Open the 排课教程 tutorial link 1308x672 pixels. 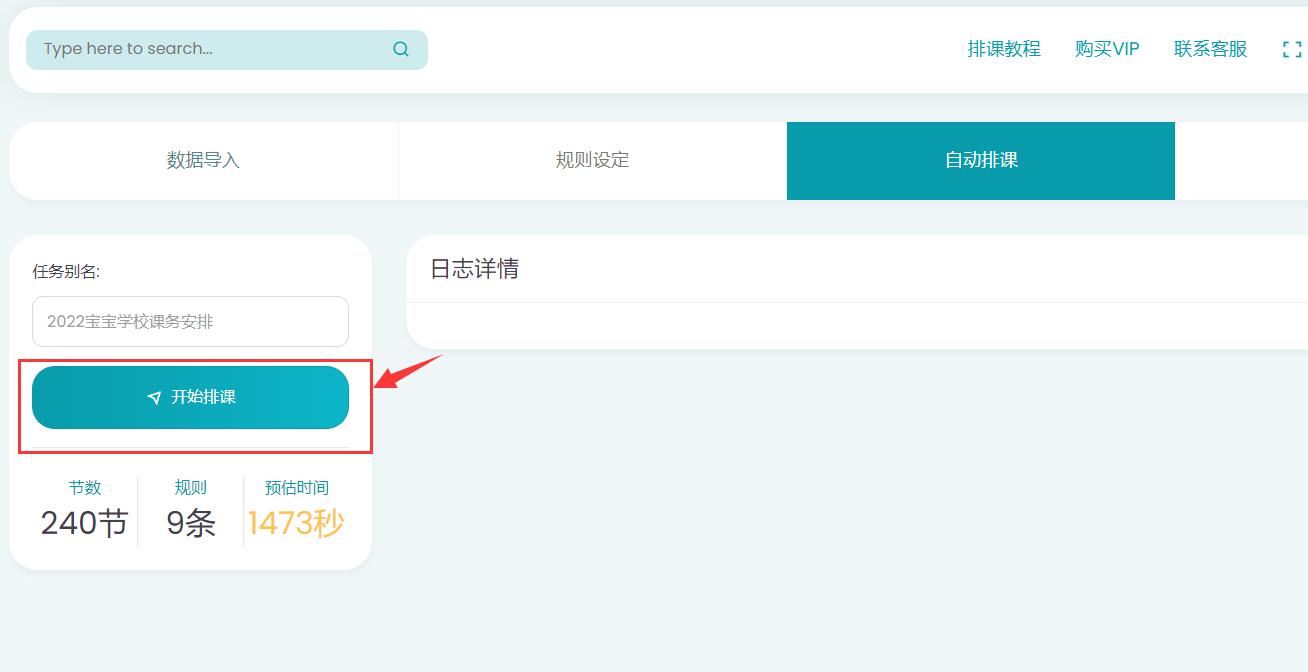click(x=1004, y=49)
